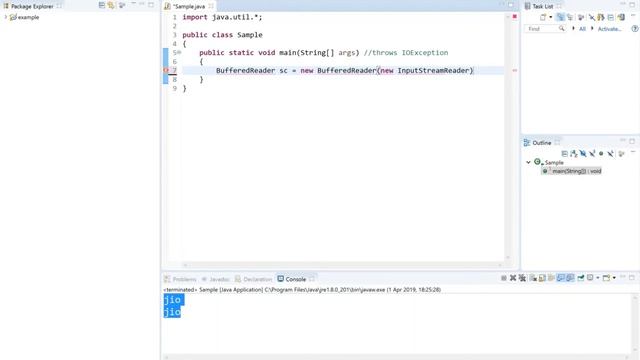Toggle hide completed tasks in Task List

(x=591, y=17)
